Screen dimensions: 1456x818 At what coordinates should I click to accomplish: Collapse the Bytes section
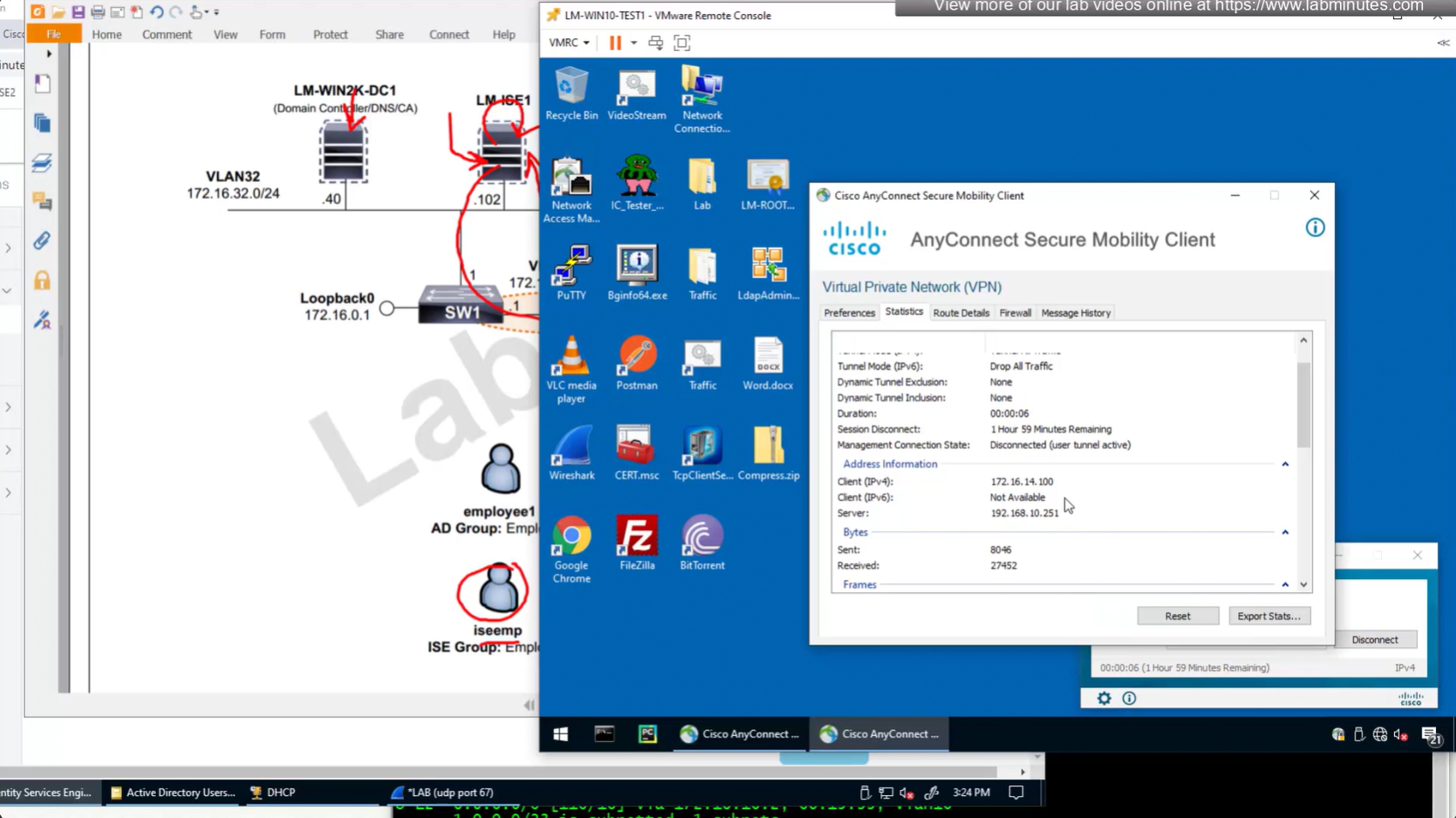pyautogui.click(x=1285, y=533)
